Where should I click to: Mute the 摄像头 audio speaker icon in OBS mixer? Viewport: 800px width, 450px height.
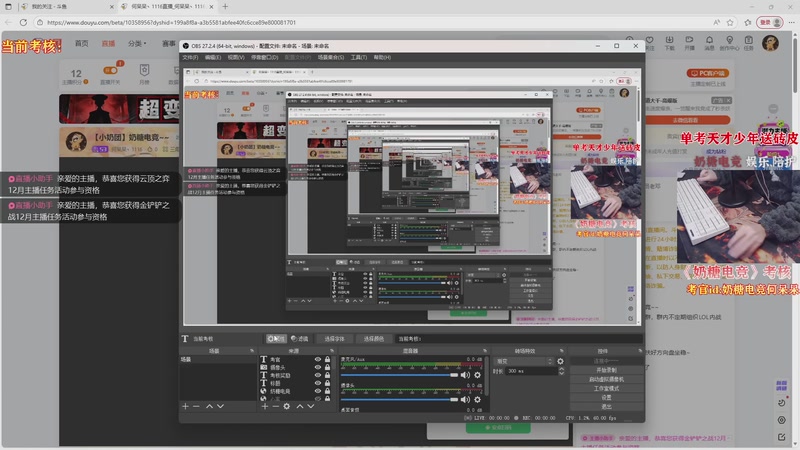click(x=465, y=399)
